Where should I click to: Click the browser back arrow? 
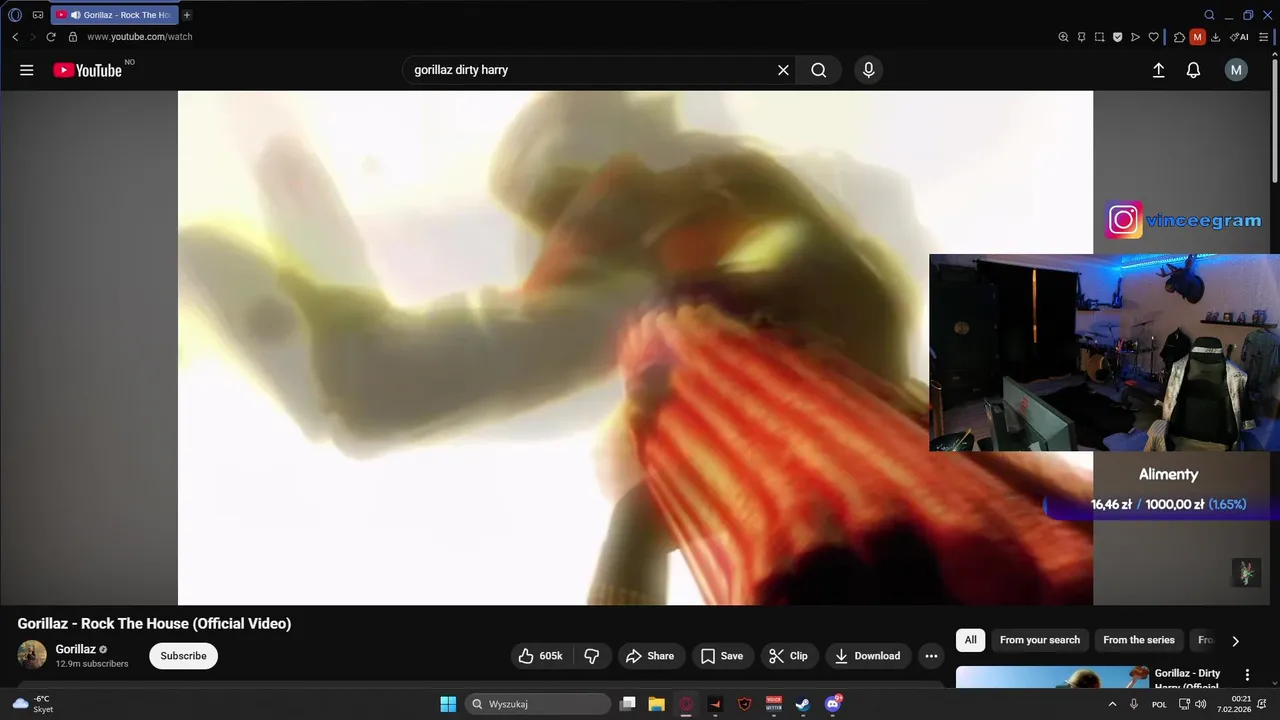pyautogui.click(x=15, y=37)
